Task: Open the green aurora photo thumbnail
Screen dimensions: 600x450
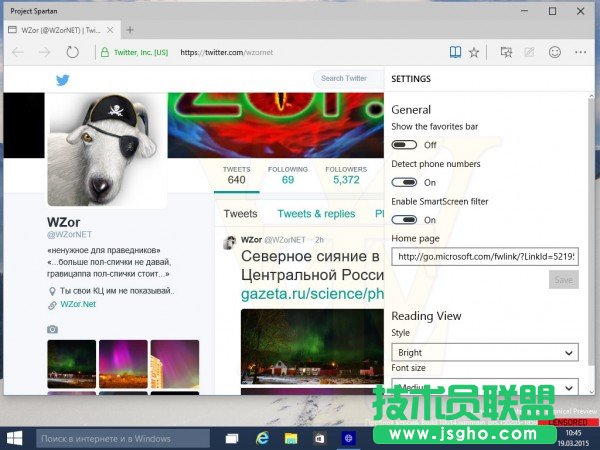Action: click(x=72, y=364)
